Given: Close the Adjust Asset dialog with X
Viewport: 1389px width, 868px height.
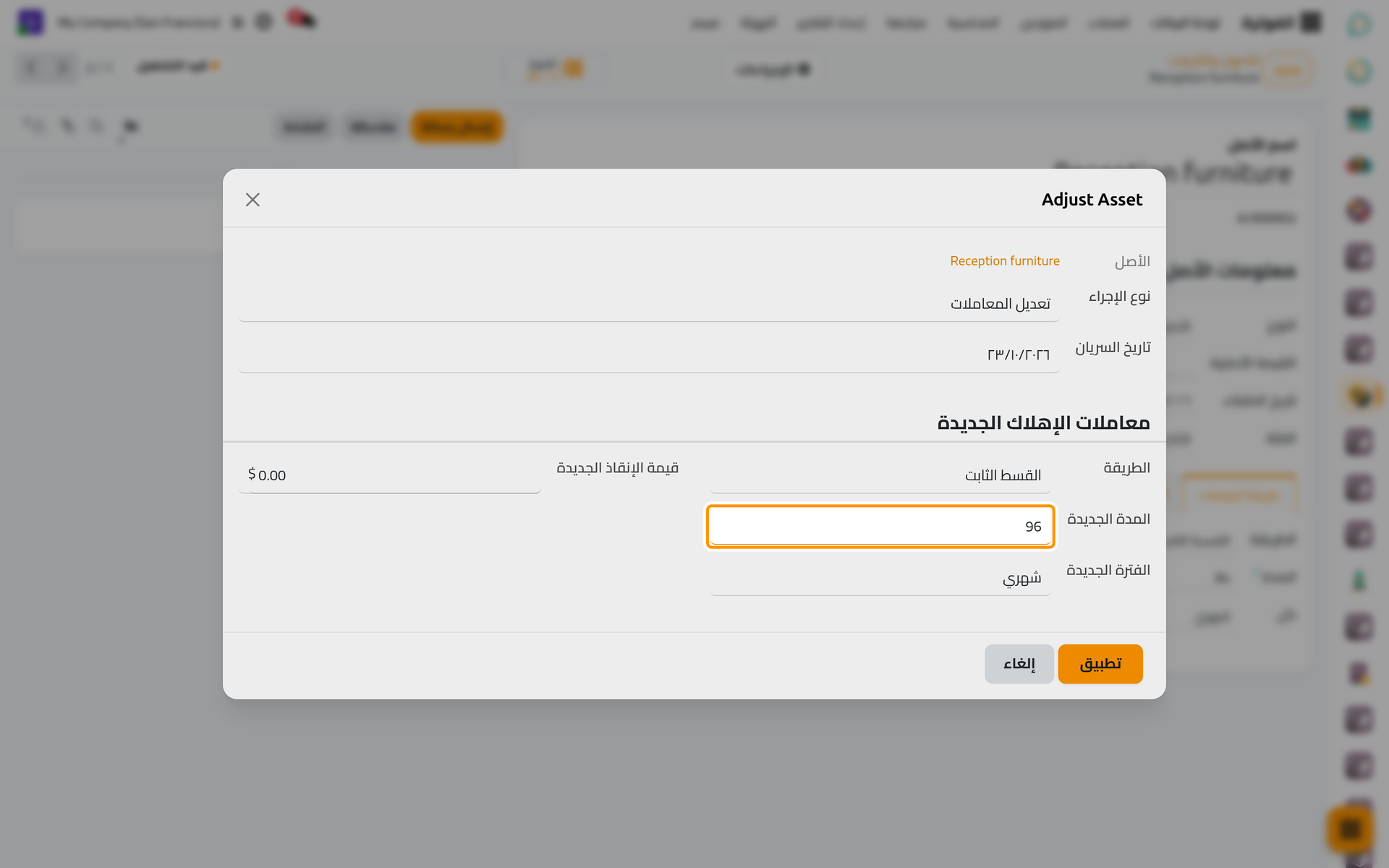Looking at the screenshot, I should 252,200.
